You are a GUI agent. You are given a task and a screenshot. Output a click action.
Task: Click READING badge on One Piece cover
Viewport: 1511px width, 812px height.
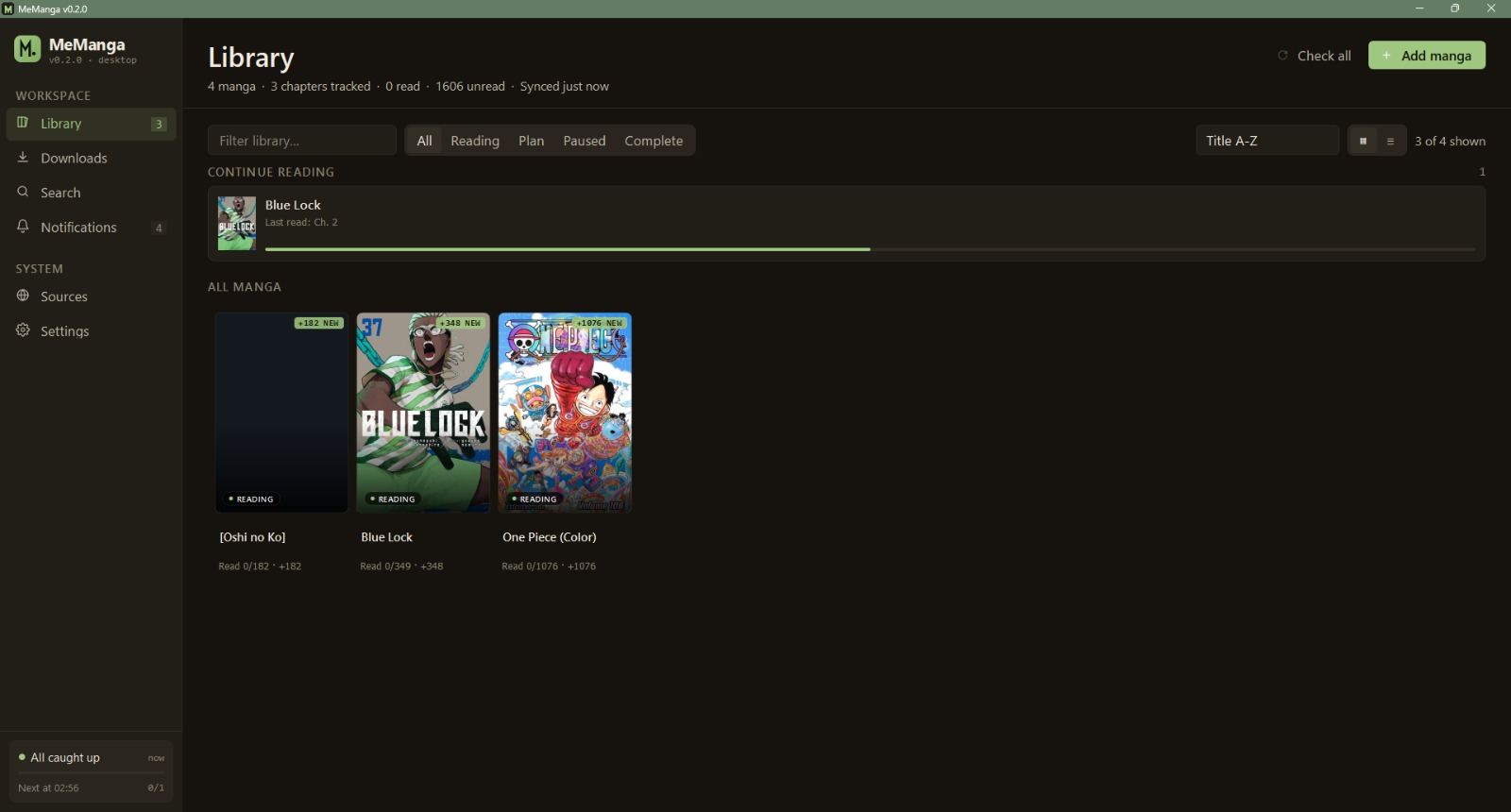pyautogui.click(x=535, y=499)
